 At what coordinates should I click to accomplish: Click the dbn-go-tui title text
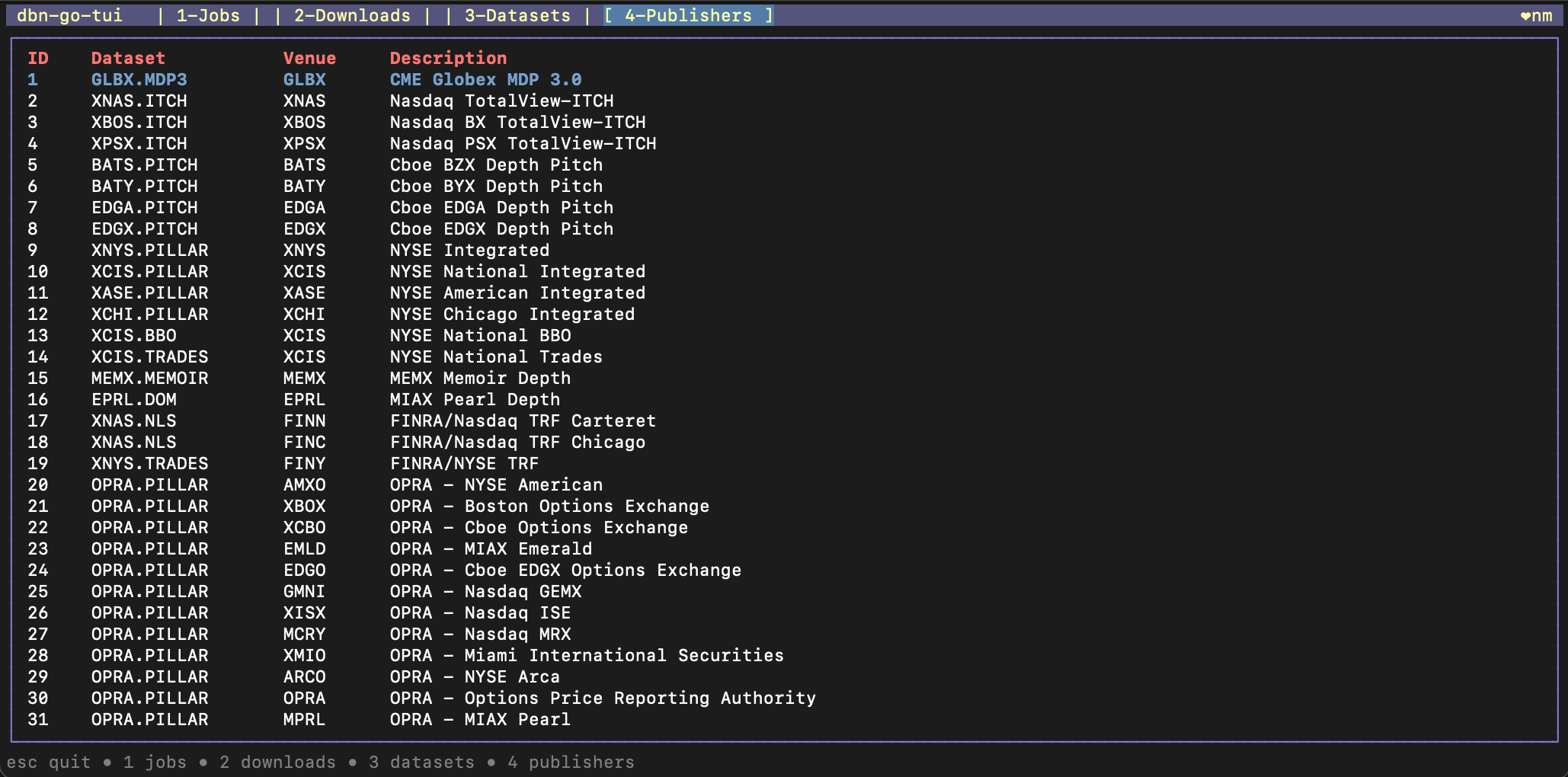69,15
